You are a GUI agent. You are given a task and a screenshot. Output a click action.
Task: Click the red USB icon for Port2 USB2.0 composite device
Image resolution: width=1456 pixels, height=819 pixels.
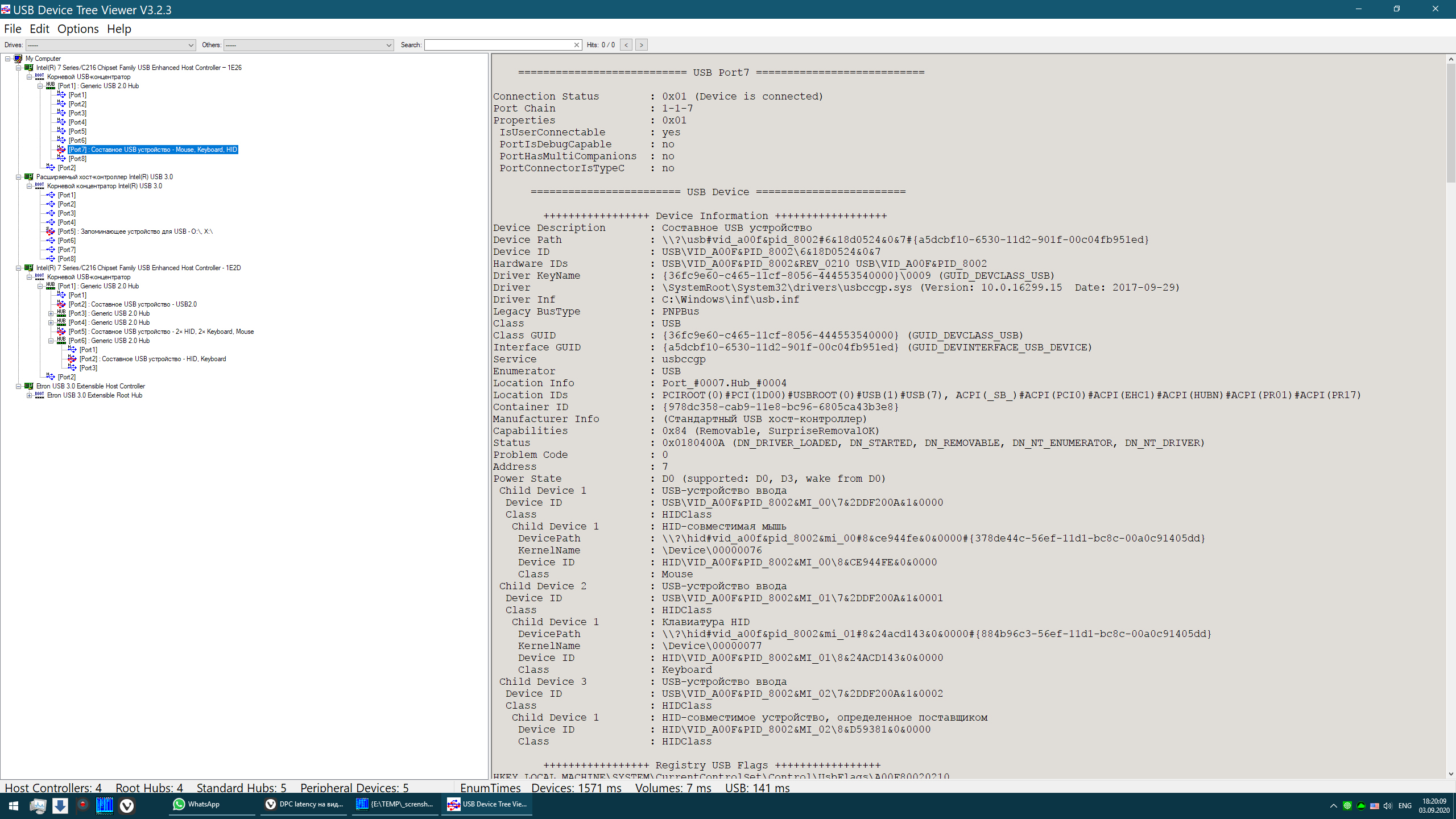(x=61, y=304)
